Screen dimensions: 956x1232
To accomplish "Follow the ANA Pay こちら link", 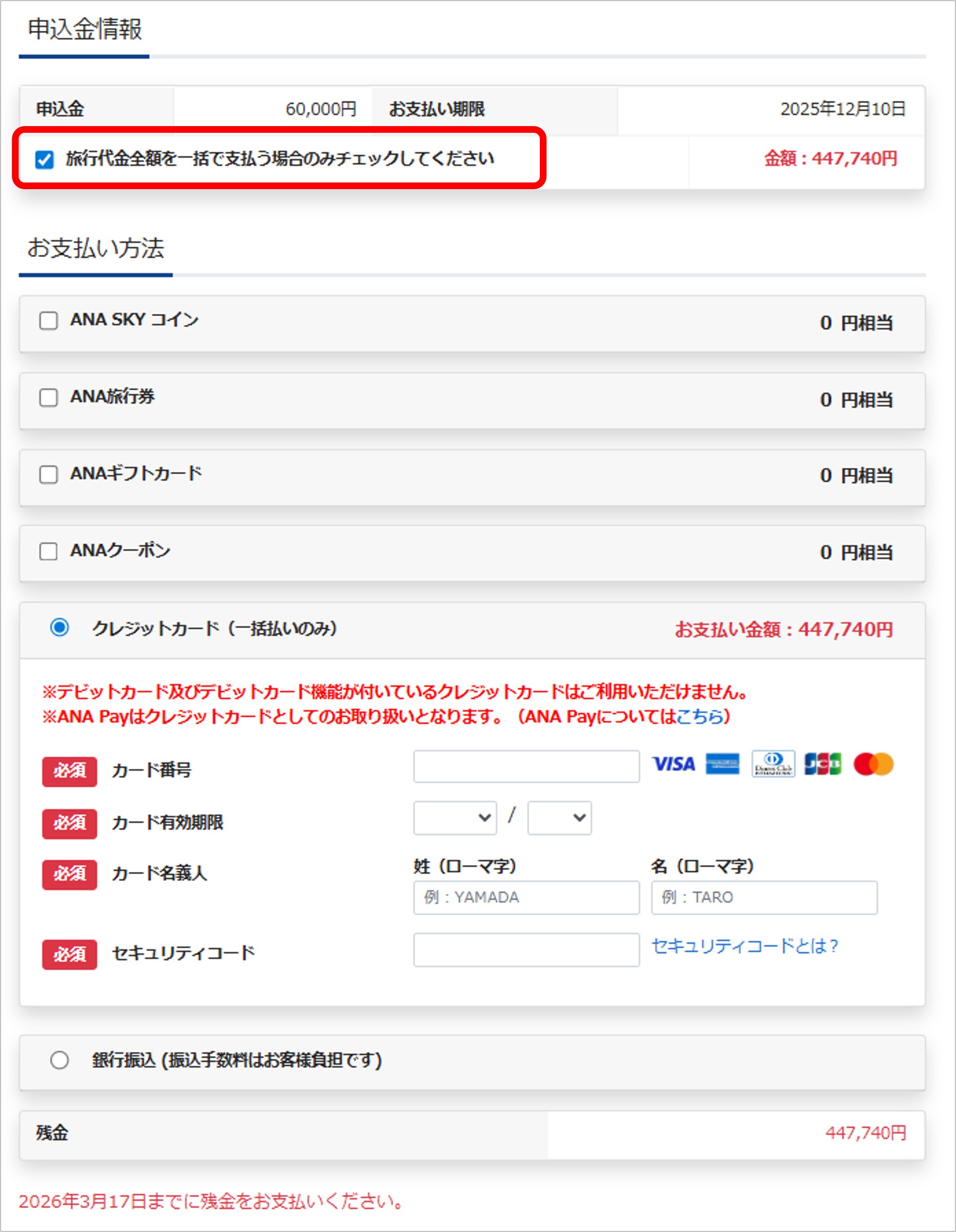I will coord(699,717).
